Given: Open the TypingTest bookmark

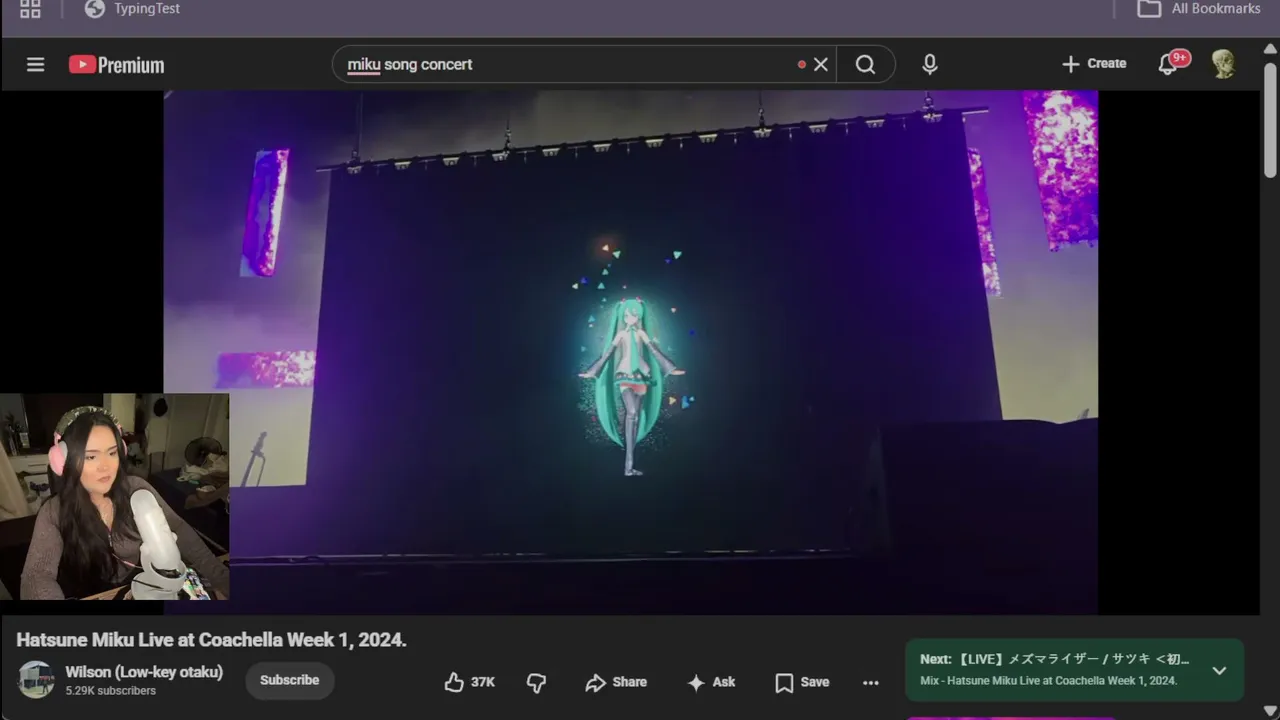Looking at the screenshot, I should tap(132, 9).
